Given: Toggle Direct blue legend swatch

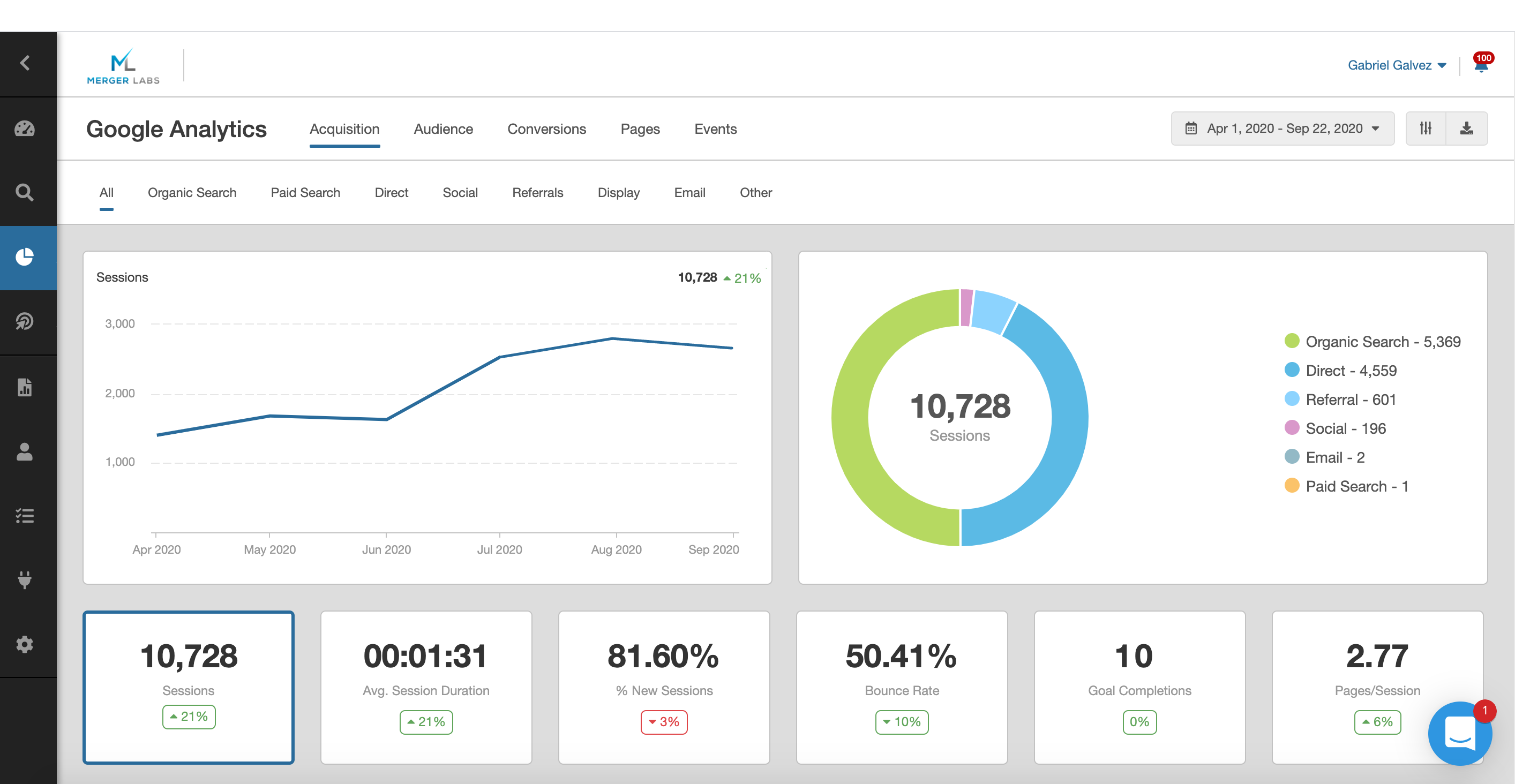Looking at the screenshot, I should (1292, 370).
